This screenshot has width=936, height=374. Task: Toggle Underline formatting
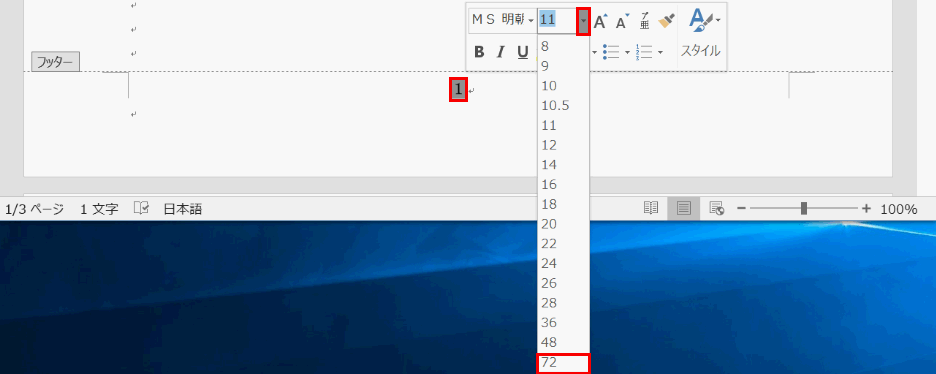coord(523,52)
